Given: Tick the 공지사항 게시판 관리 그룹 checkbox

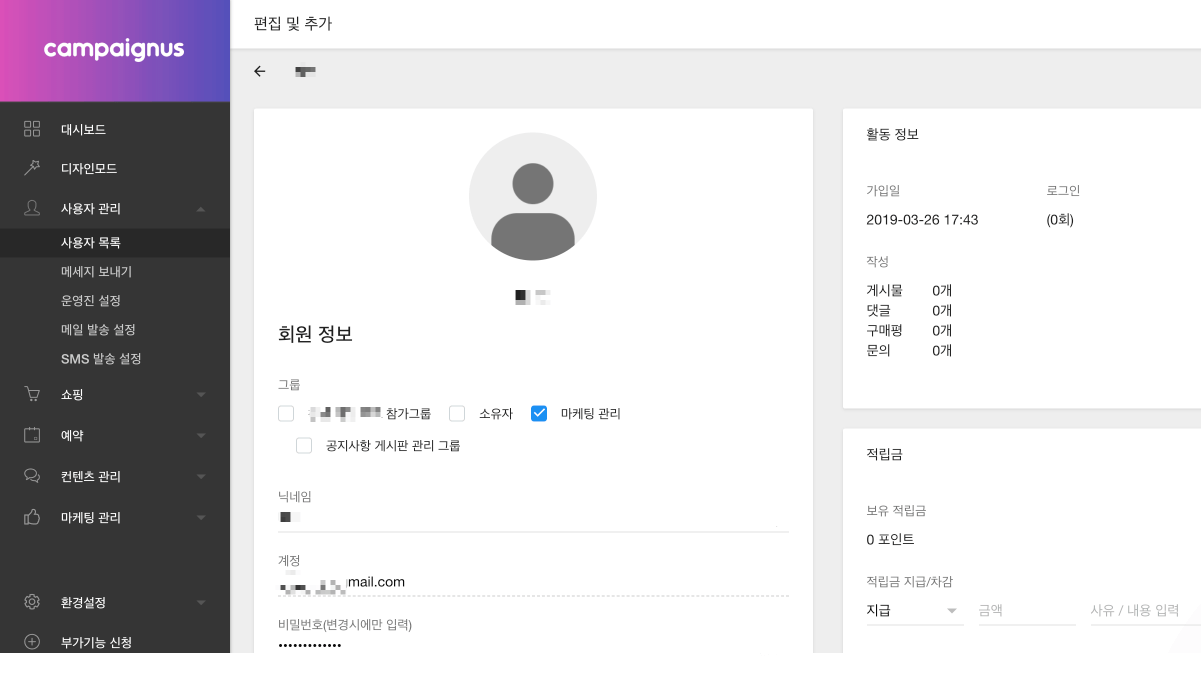Looking at the screenshot, I should tap(304, 446).
